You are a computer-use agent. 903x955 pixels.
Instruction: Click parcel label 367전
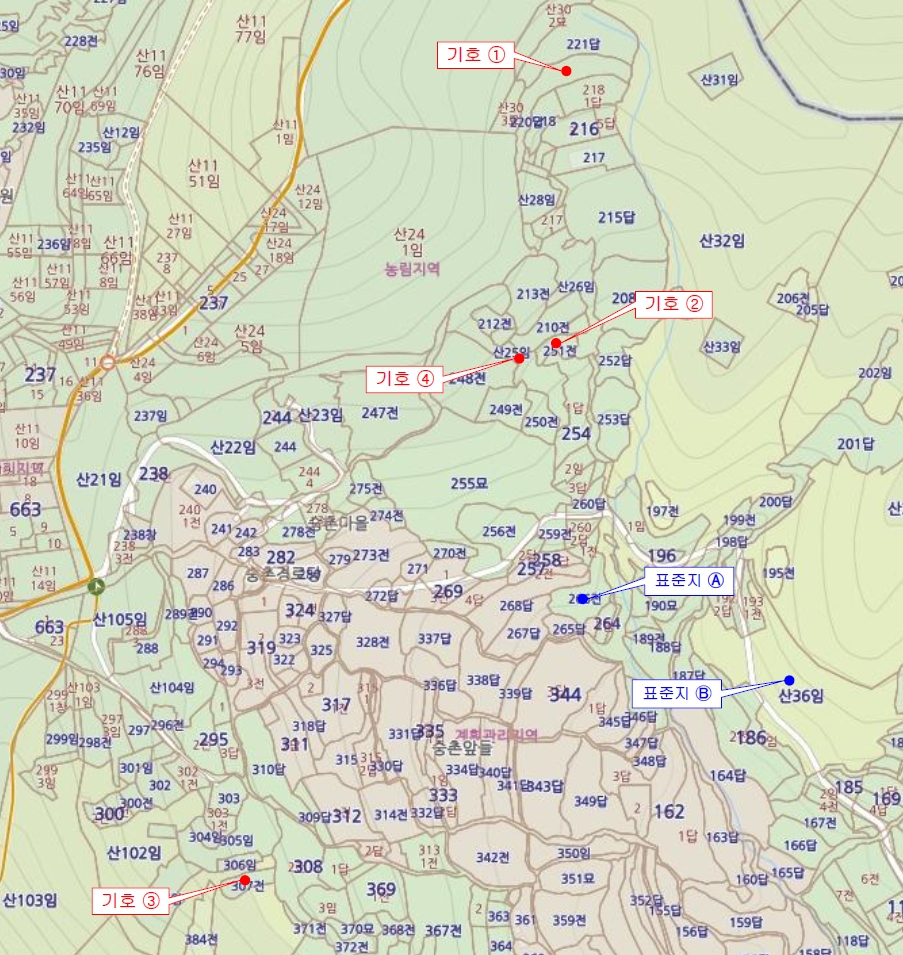443,931
